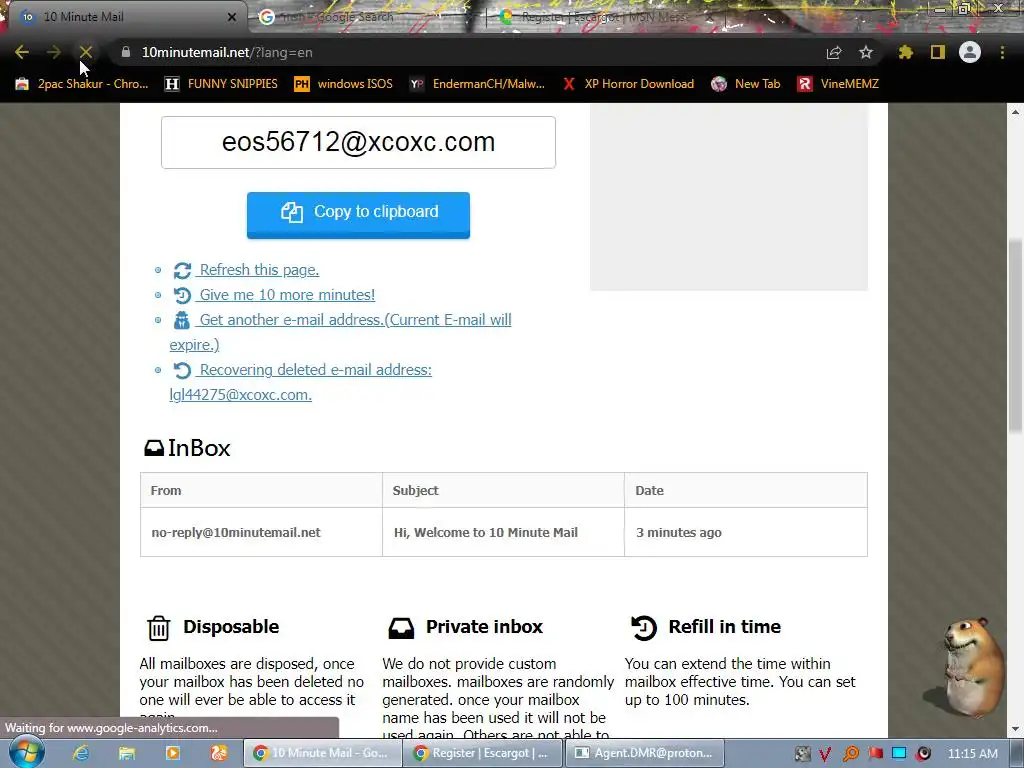Open the no-reply@10minutemail.net message row
This screenshot has height=768, width=1024.
coord(504,532)
